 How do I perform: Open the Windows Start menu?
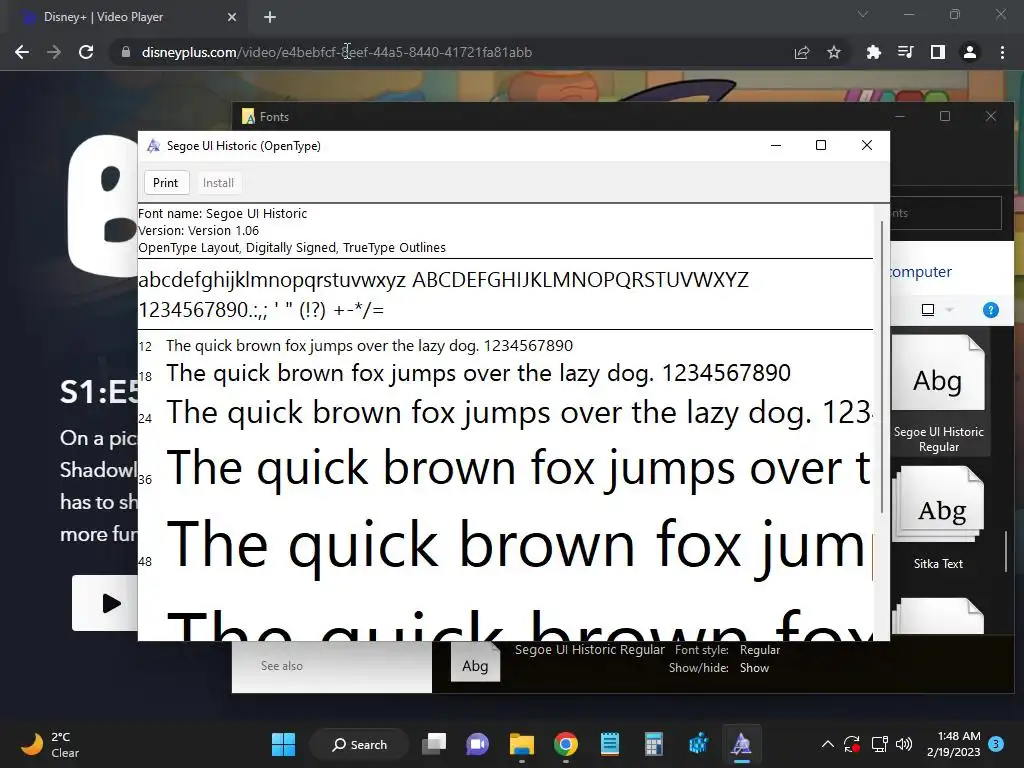tap(283, 744)
